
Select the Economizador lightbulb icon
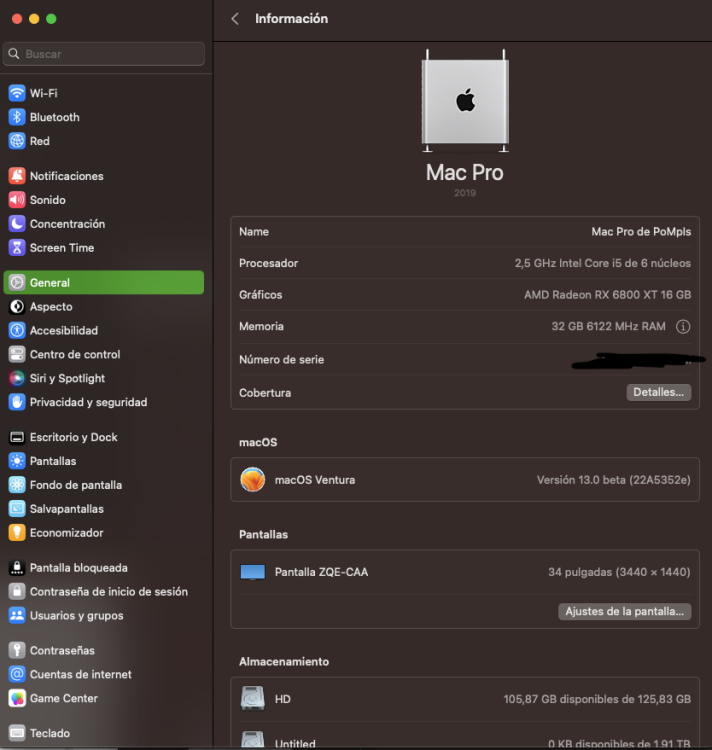17,532
